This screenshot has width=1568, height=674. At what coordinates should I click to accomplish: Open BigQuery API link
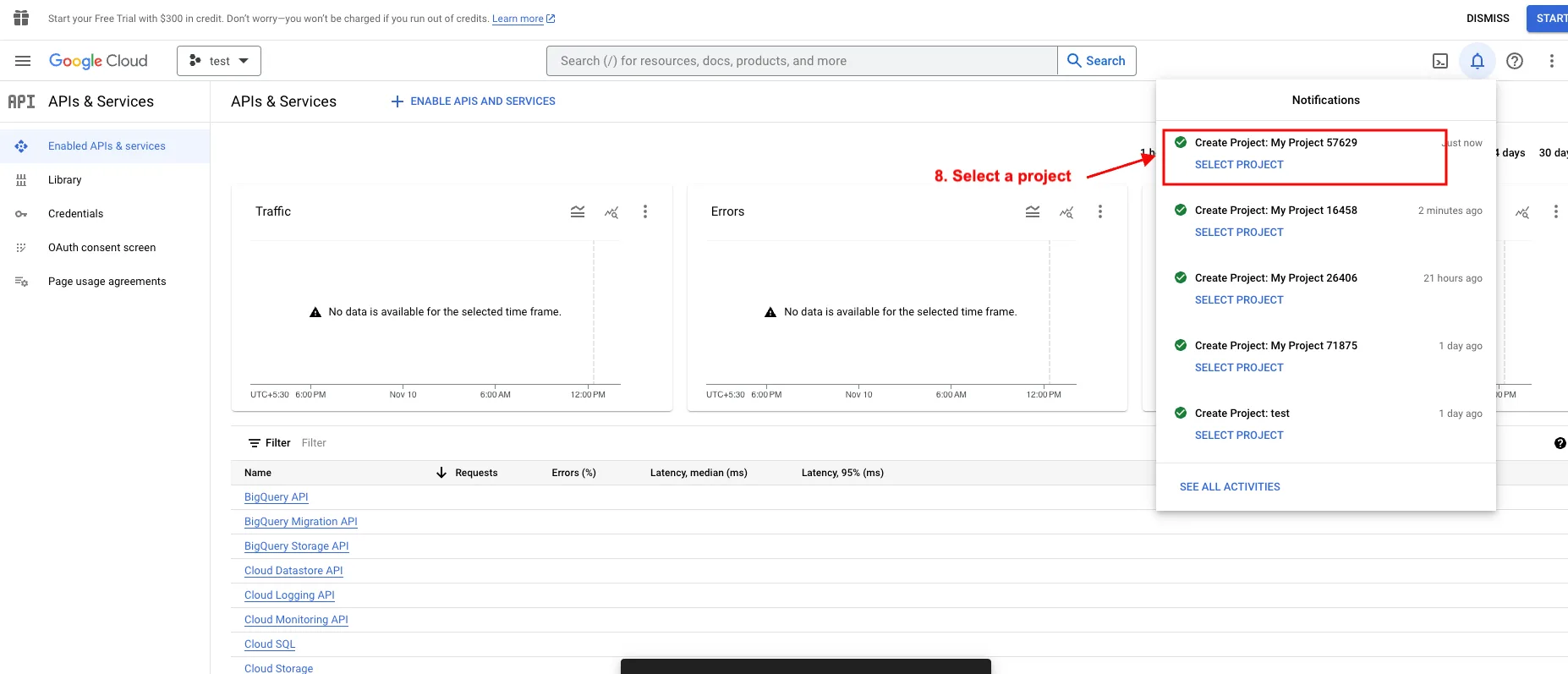click(x=276, y=497)
